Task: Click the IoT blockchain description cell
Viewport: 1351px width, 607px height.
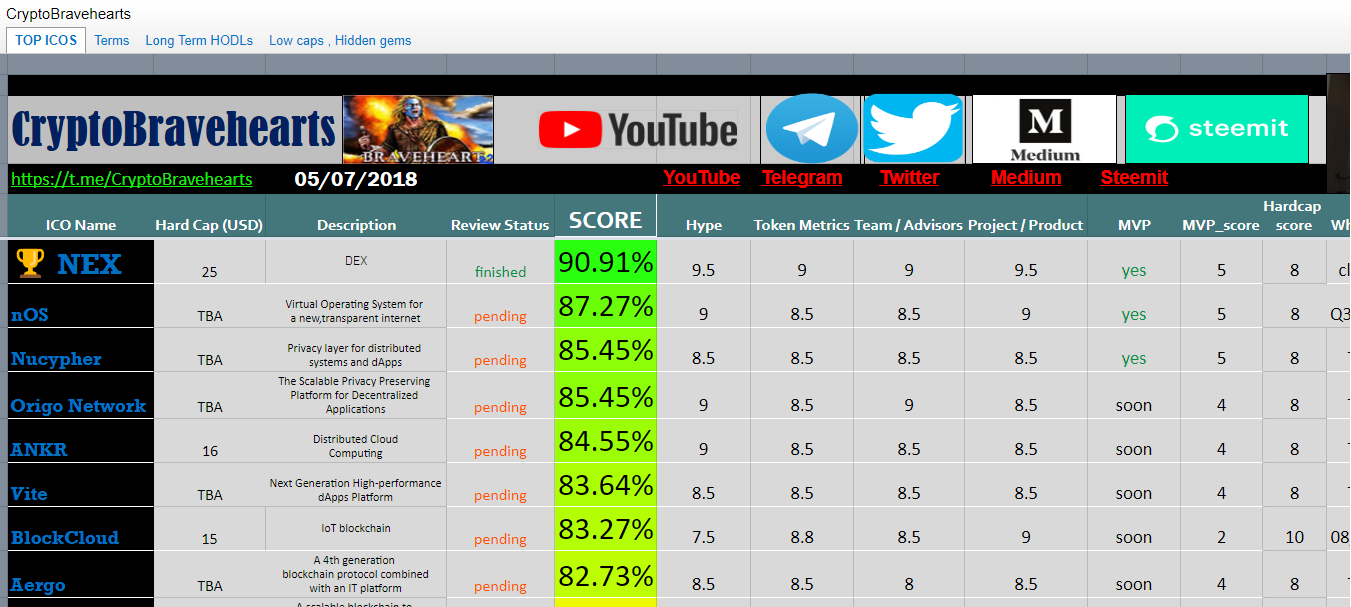Action: click(x=356, y=528)
